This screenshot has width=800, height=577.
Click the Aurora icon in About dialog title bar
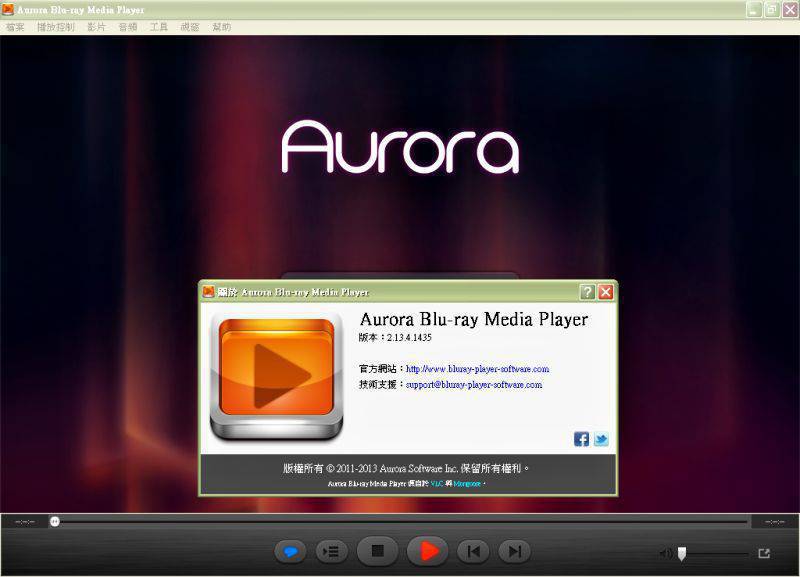[x=208, y=292]
